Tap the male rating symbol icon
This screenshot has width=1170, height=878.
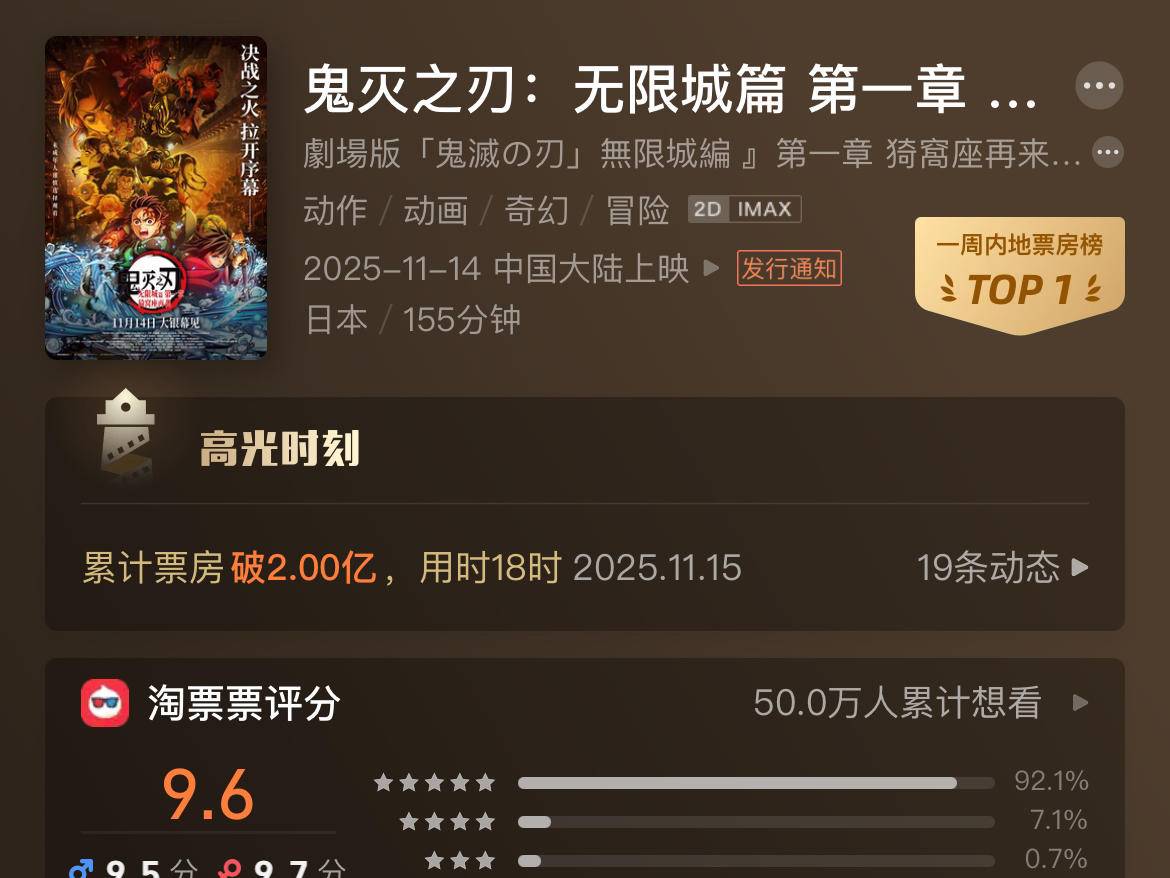click(x=81, y=869)
